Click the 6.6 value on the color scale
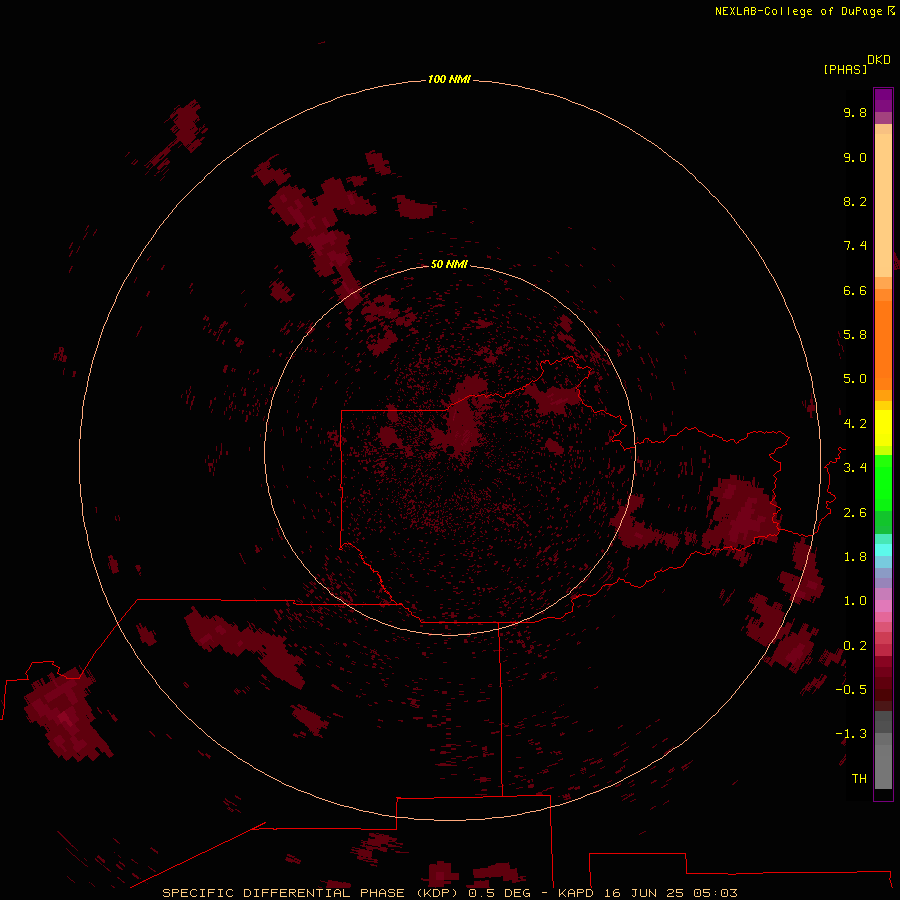 tap(855, 290)
